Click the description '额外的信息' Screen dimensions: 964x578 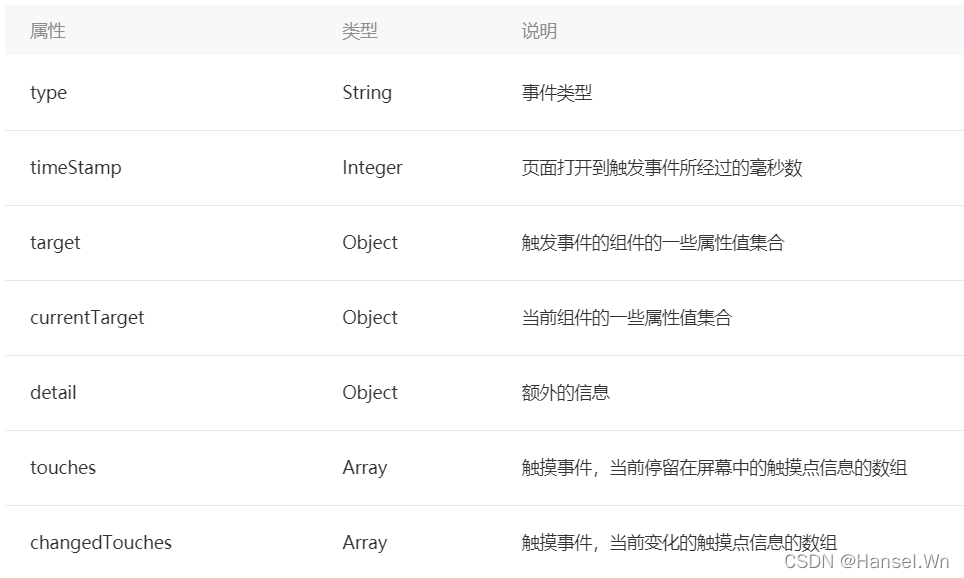pos(566,393)
